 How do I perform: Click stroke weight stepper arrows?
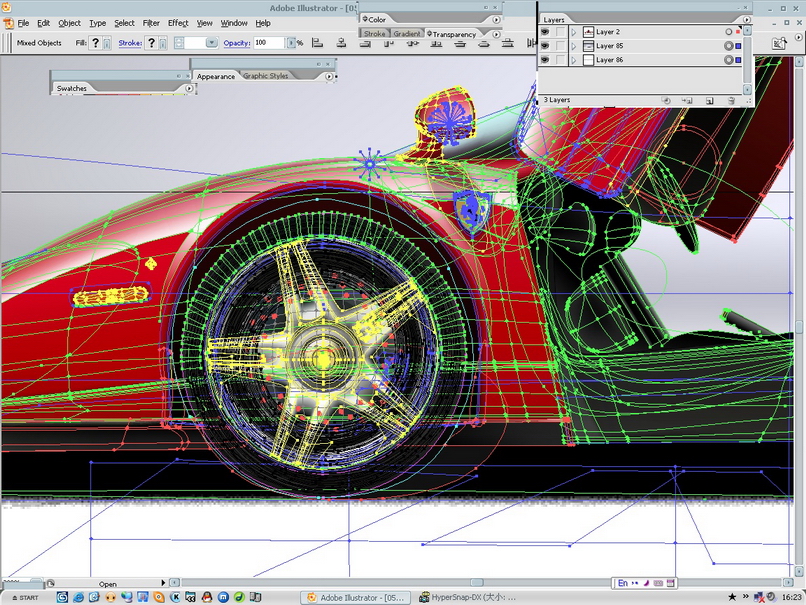click(178, 43)
